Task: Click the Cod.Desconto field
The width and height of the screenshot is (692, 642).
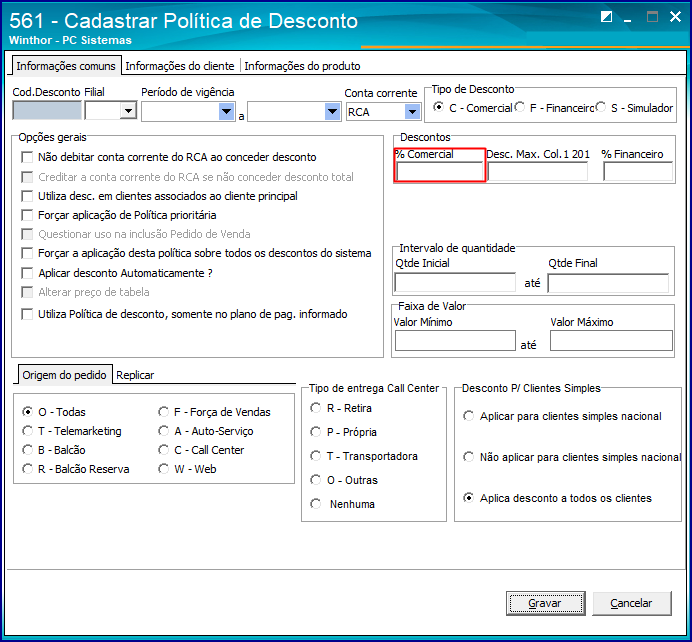Action: click(x=47, y=110)
